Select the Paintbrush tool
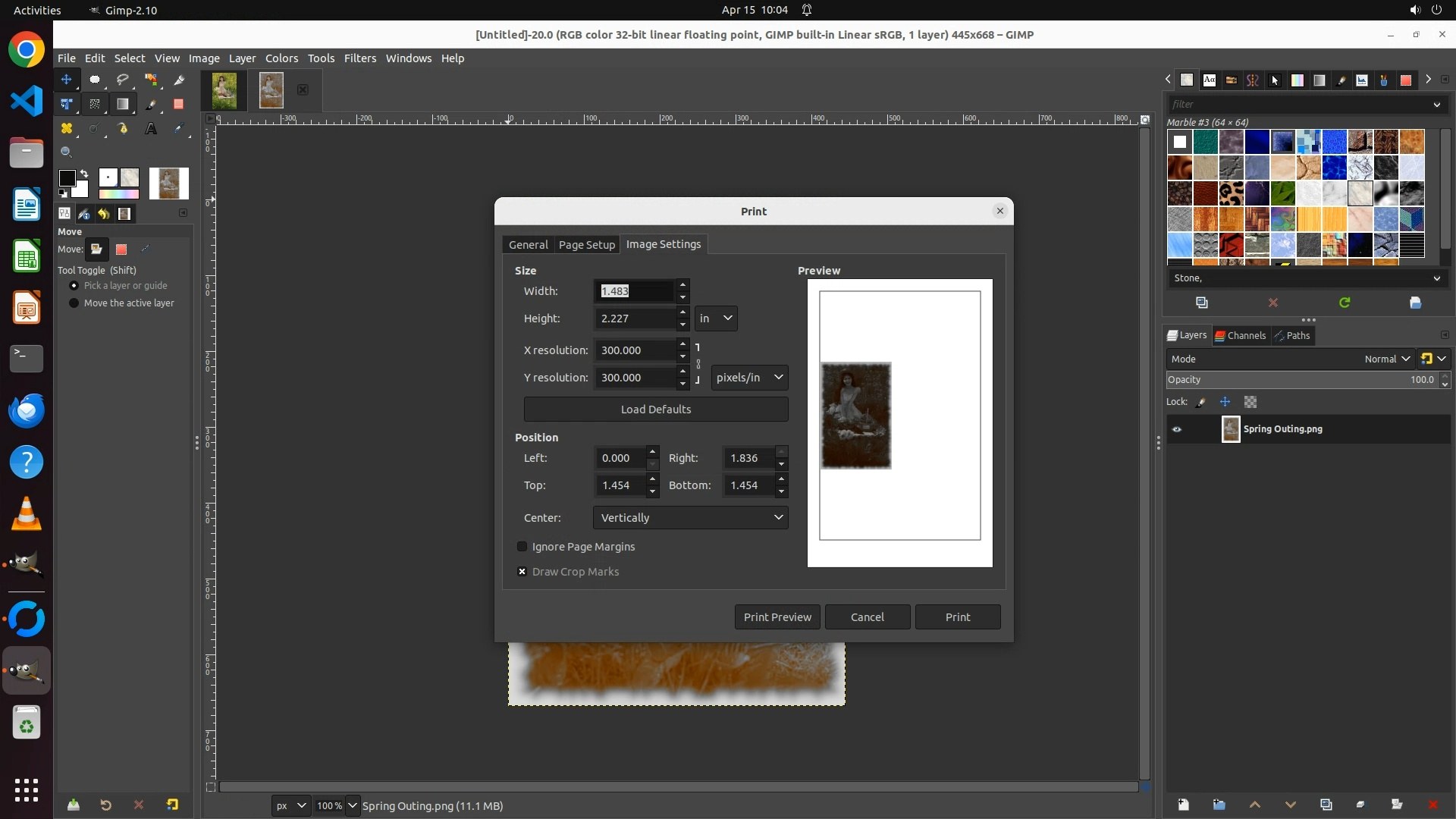 (x=151, y=105)
